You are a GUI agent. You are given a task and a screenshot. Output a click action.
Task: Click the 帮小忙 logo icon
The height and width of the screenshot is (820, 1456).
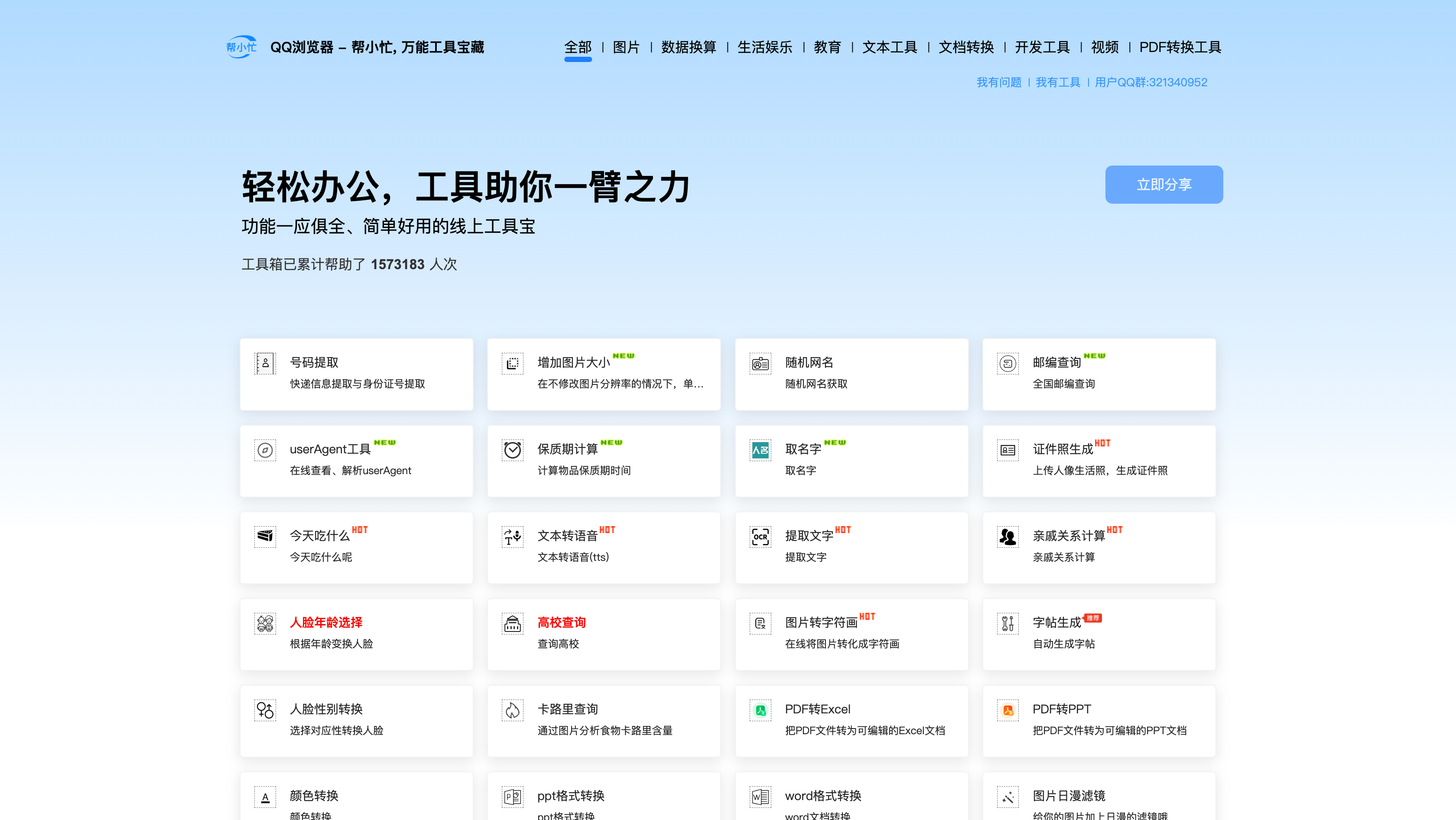tap(241, 47)
